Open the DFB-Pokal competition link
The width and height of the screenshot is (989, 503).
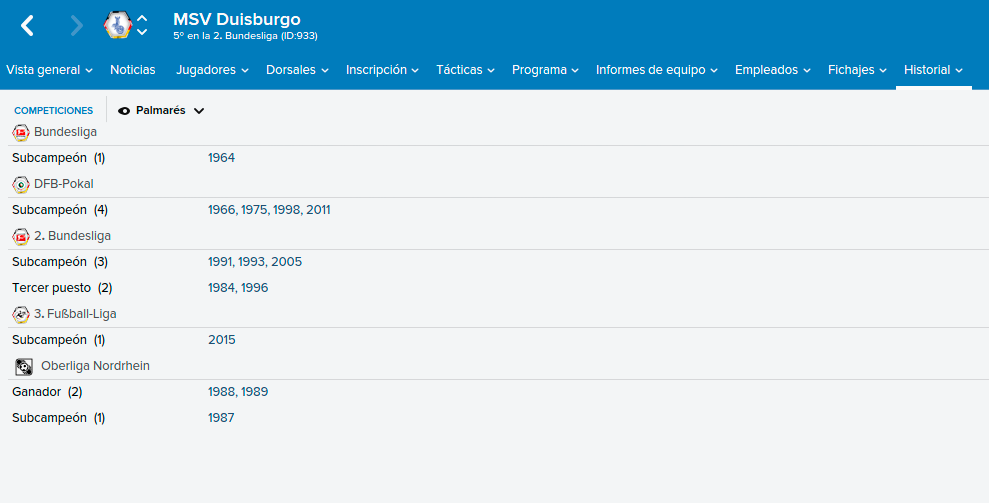[64, 184]
